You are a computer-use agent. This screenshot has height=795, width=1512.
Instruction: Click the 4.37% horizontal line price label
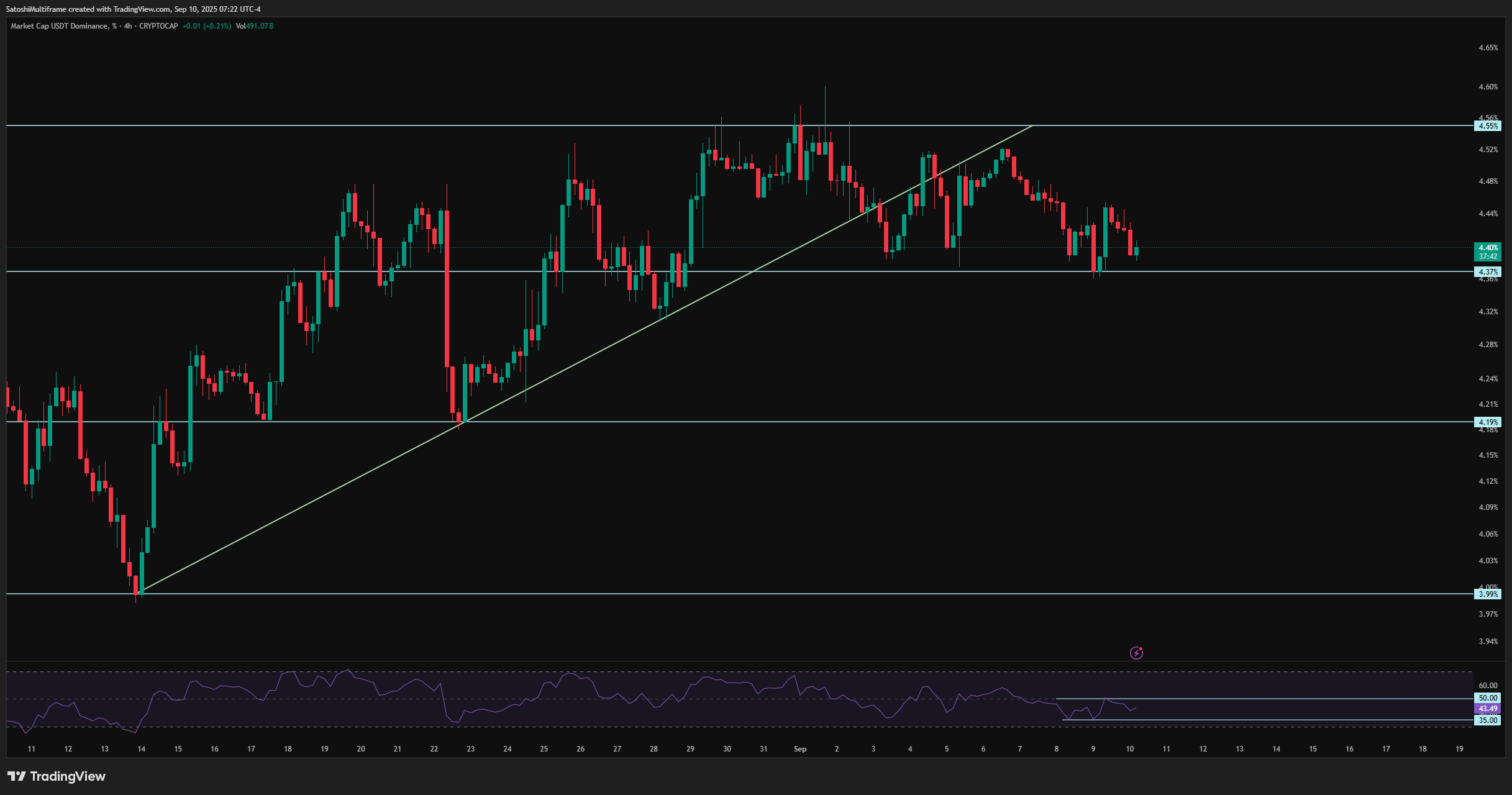(1488, 272)
